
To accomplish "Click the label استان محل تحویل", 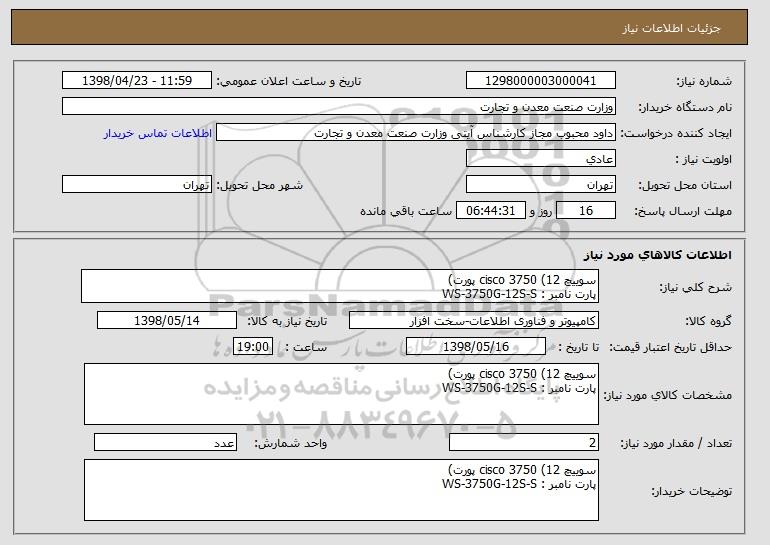I will 685,185.
